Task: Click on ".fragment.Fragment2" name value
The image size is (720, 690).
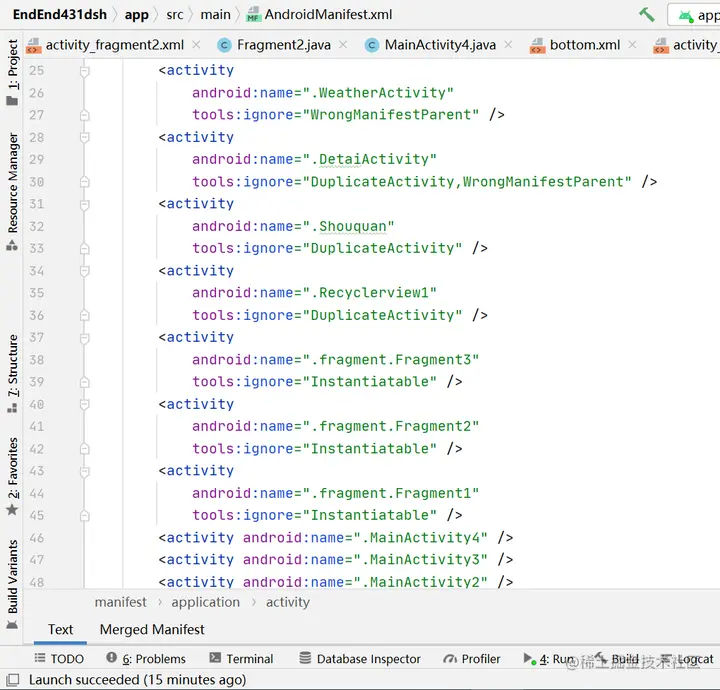Action: point(391,426)
